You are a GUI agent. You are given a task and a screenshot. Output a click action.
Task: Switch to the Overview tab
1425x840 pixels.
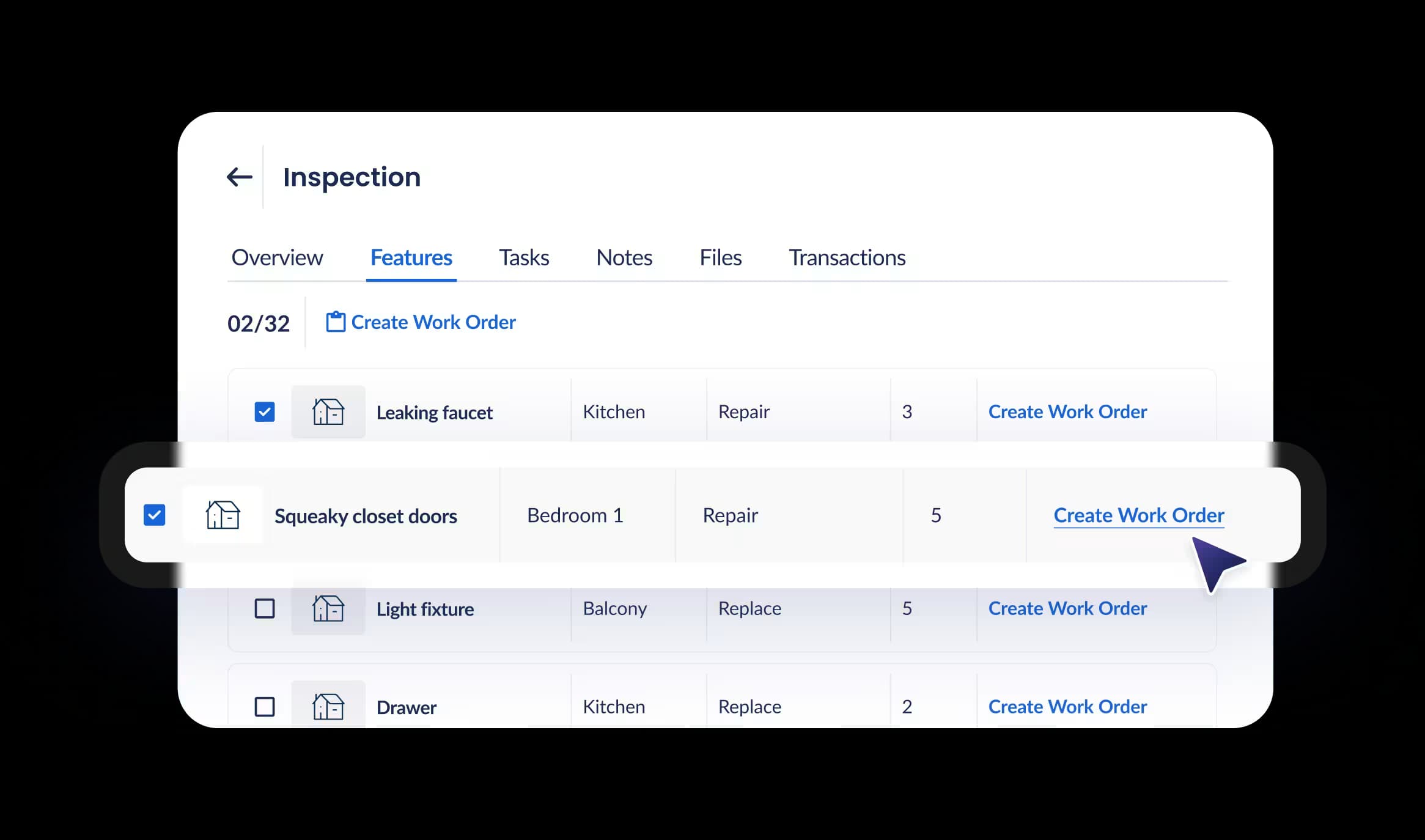(277, 257)
